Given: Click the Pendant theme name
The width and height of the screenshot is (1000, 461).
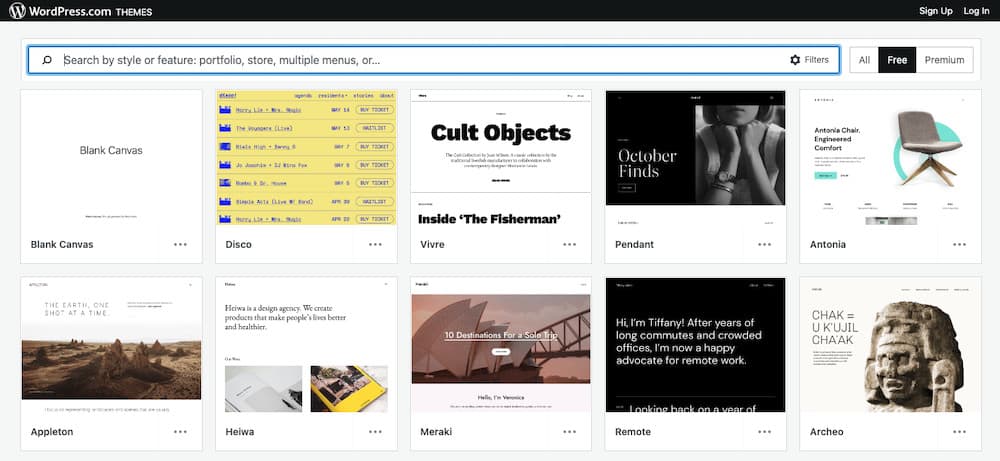Looking at the screenshot, I should click(635, 244).
